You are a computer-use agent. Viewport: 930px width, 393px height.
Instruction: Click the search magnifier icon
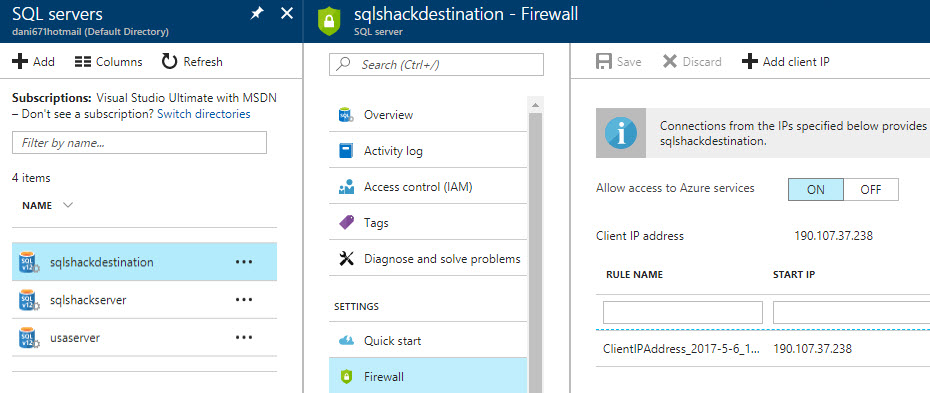pos(343,64)
